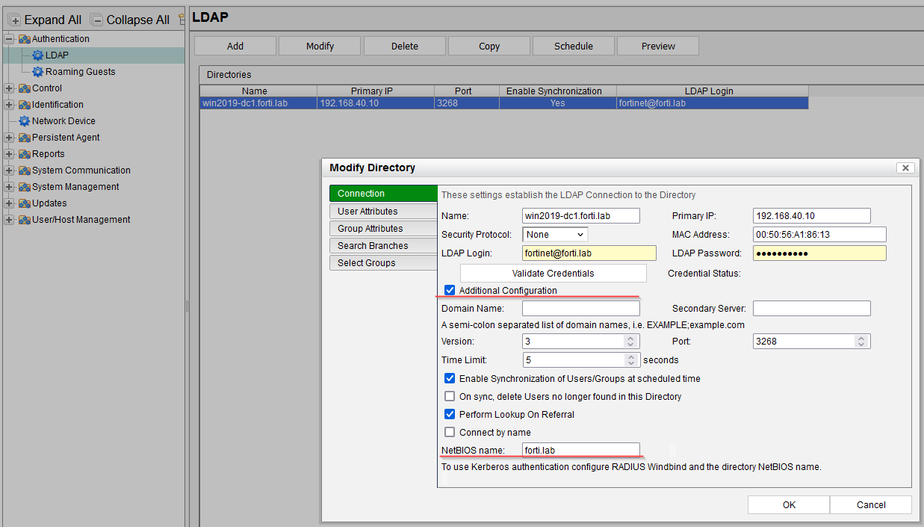924x527 pixels.
Task: Click the User/Host Management folder icon
Action: click(24, 220)
